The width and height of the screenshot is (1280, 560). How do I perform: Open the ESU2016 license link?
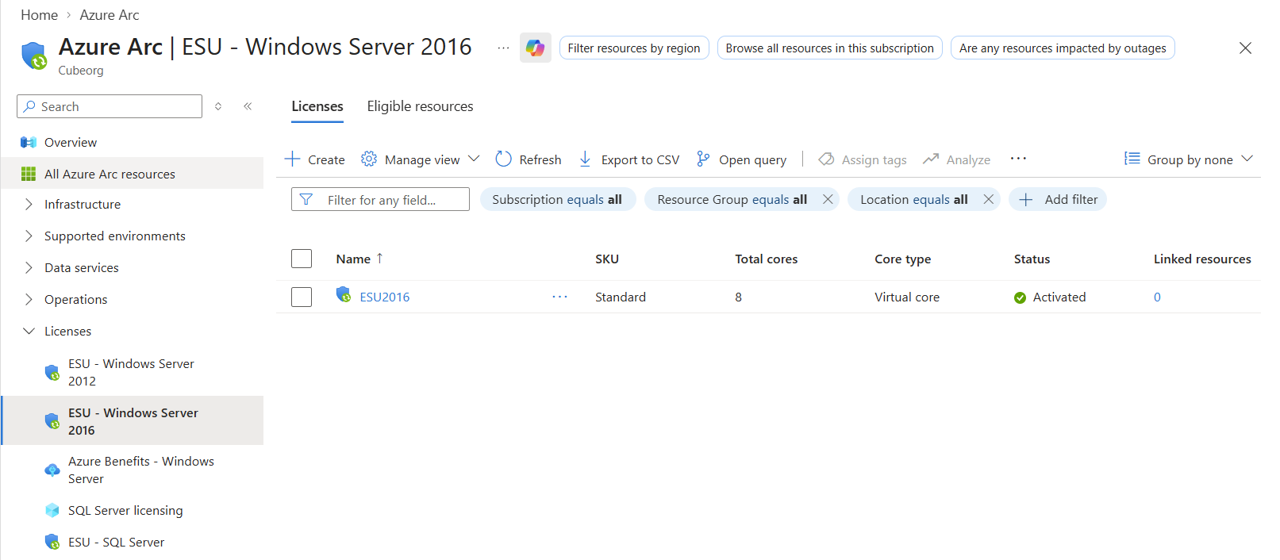(384, 297)
